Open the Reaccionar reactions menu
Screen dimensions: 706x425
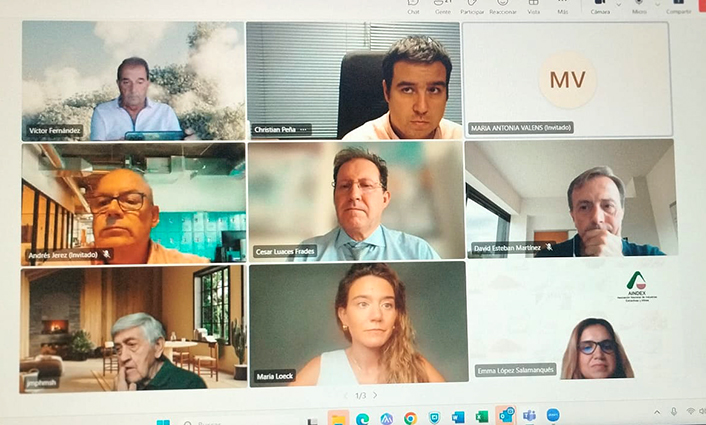click(503, 7)
